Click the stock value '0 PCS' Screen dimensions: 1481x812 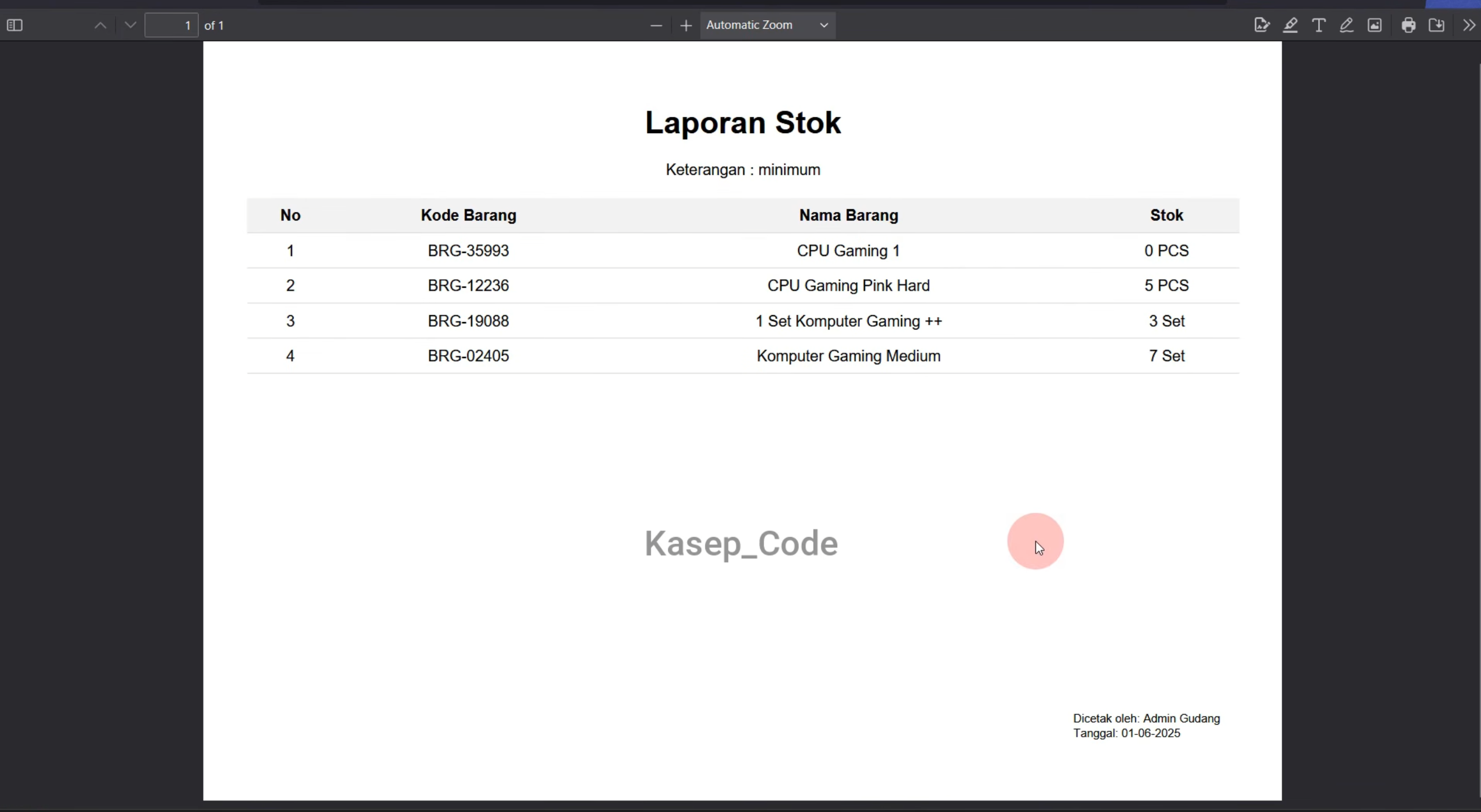point(1166,251)
